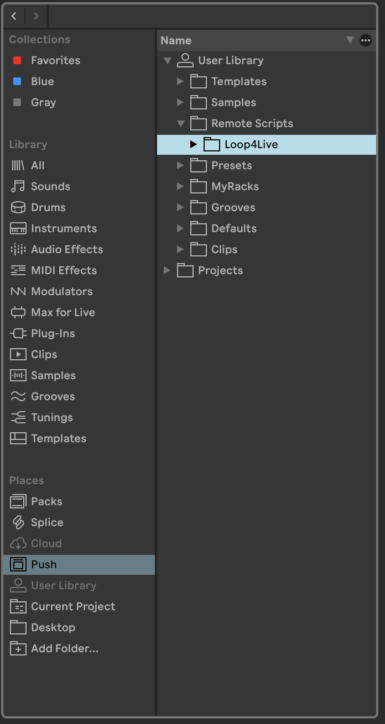This screenshot has width=385, height=724.
Task: Open the Drums icon
Action: [x=18, y=207]
